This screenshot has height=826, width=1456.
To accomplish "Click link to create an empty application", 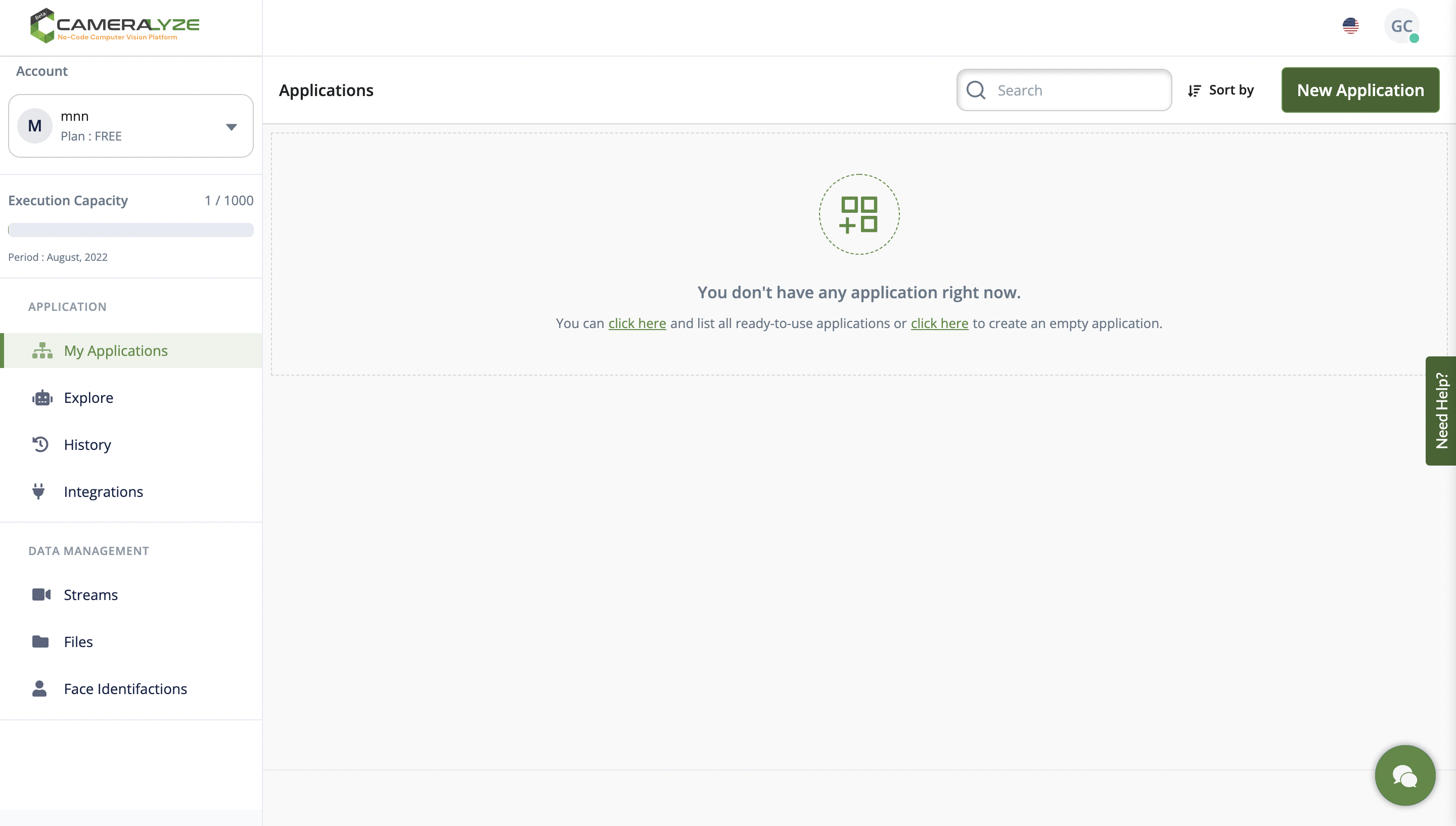I will [939, 324].
